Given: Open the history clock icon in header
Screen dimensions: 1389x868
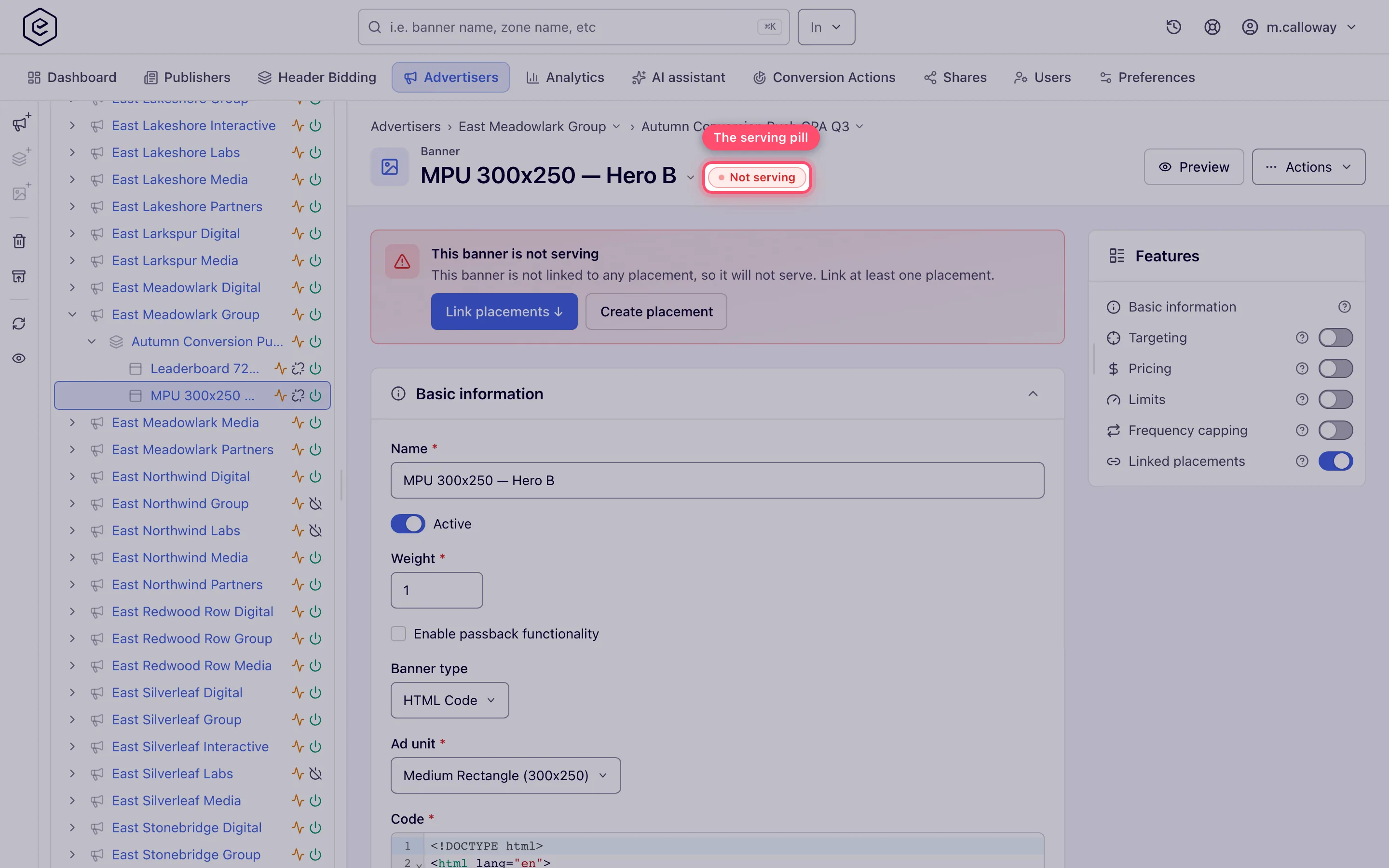Looking at the screenshot, I should pos(1173,27).
